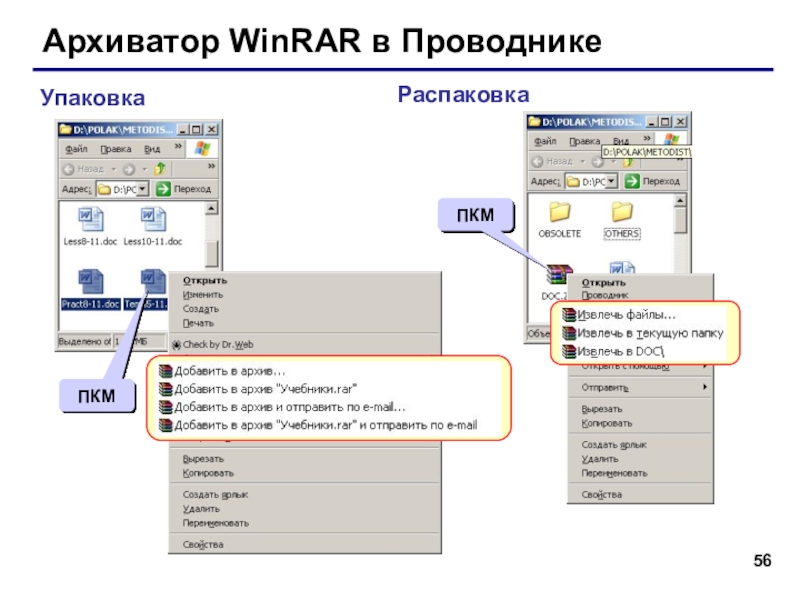Choose 'Добавить в архив "Учебники.rar"' entry

coord(257,389)
